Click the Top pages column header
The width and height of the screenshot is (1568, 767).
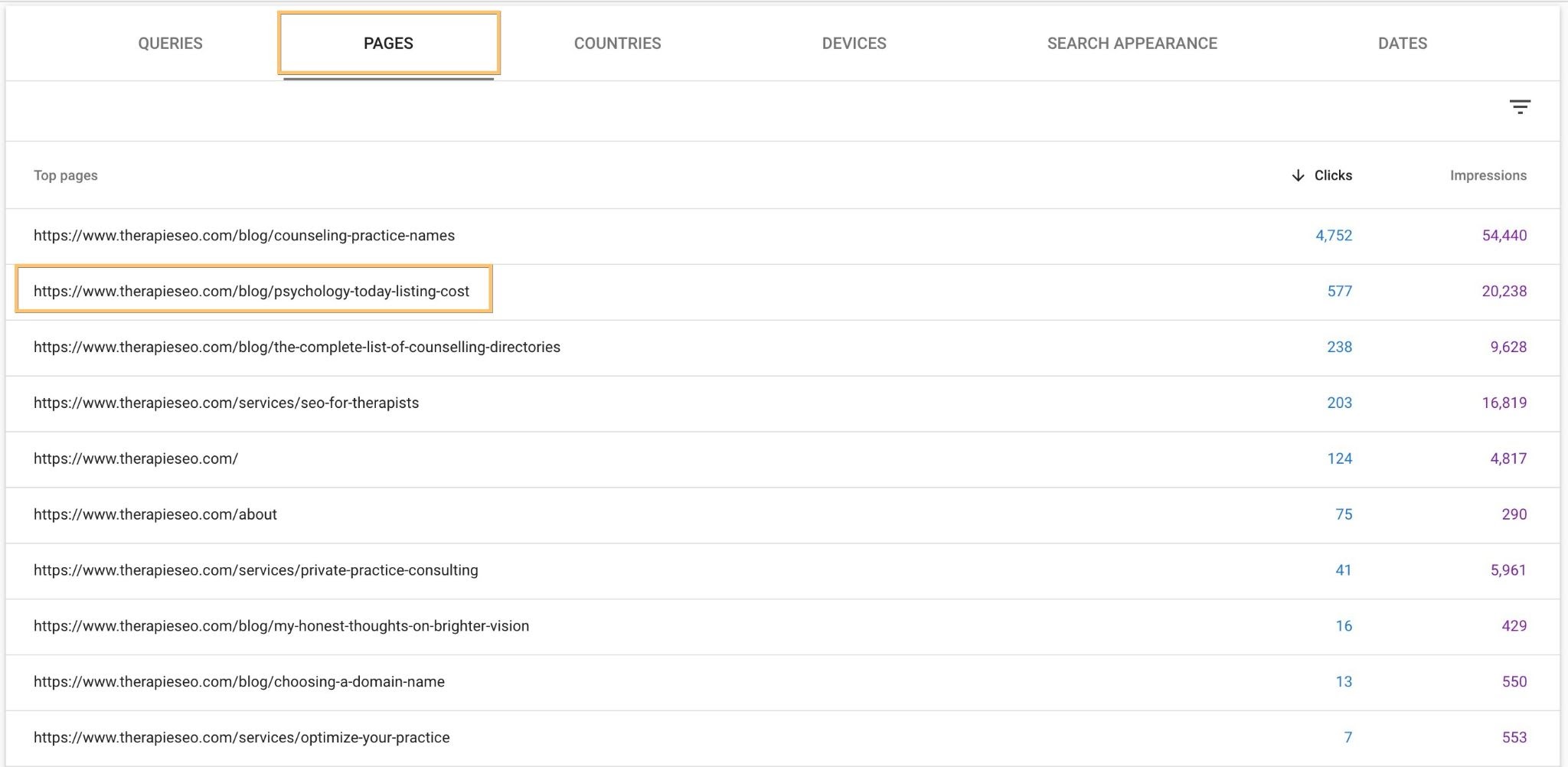[x=66, y=175]
